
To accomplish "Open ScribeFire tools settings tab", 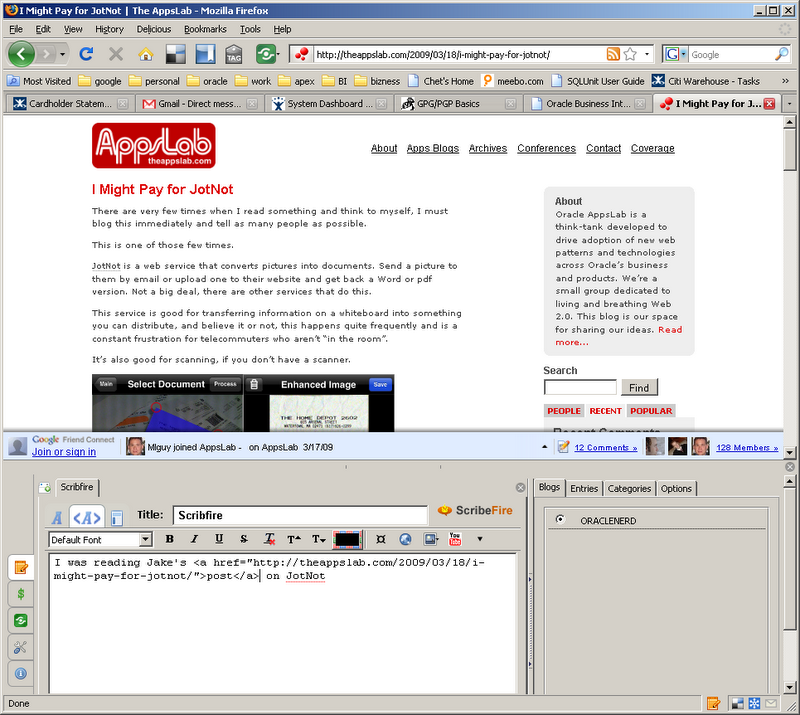I will point(21,647).
